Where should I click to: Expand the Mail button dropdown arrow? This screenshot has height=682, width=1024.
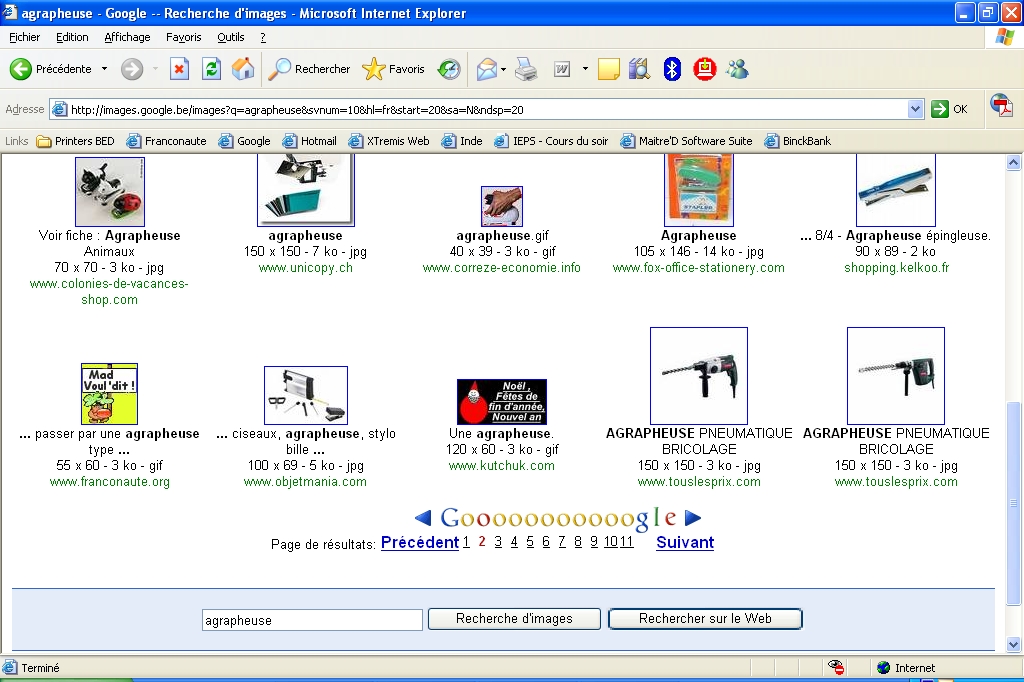504,69
